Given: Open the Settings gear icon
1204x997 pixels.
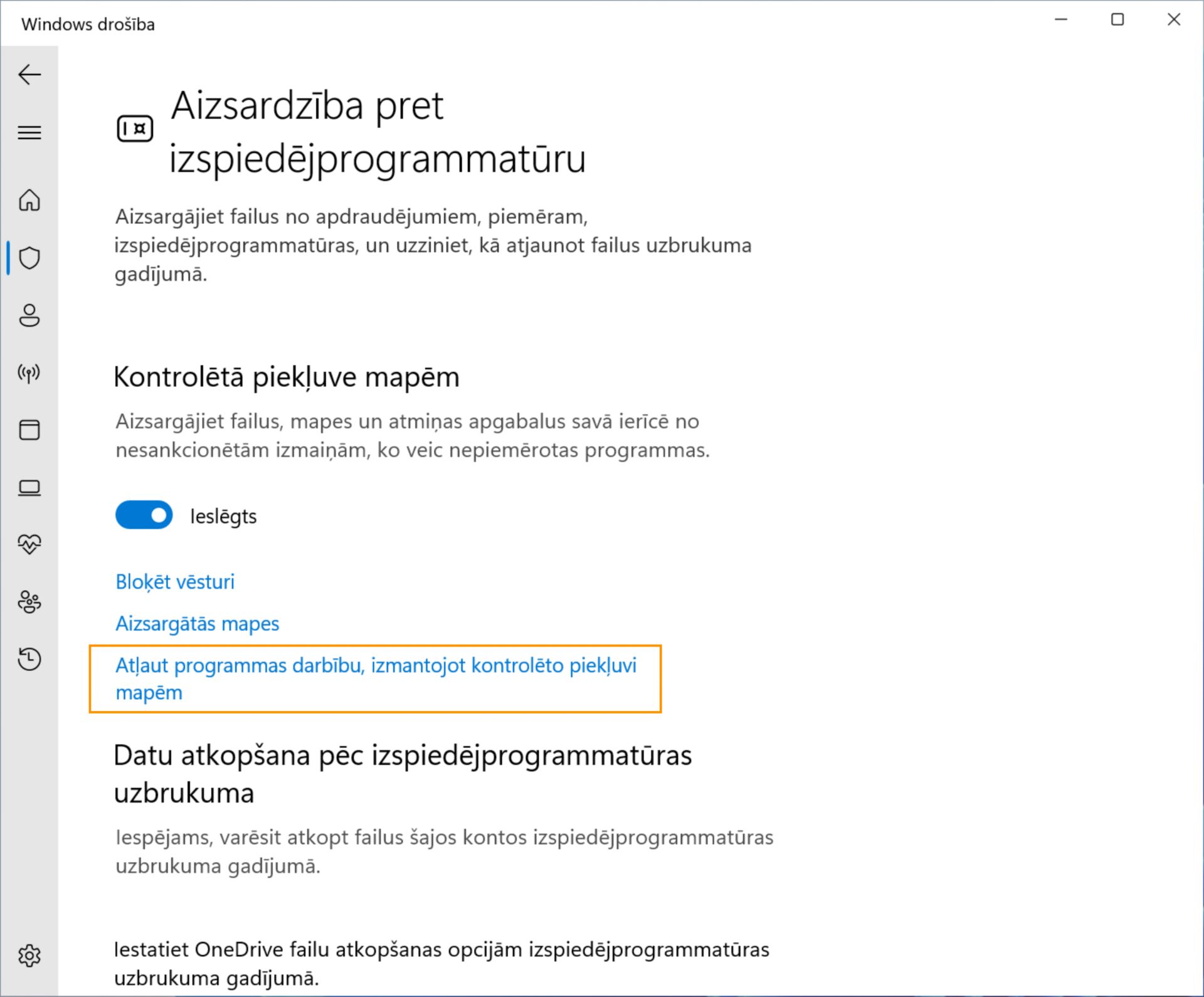Looking at the screenshot, I should point(29,956).
